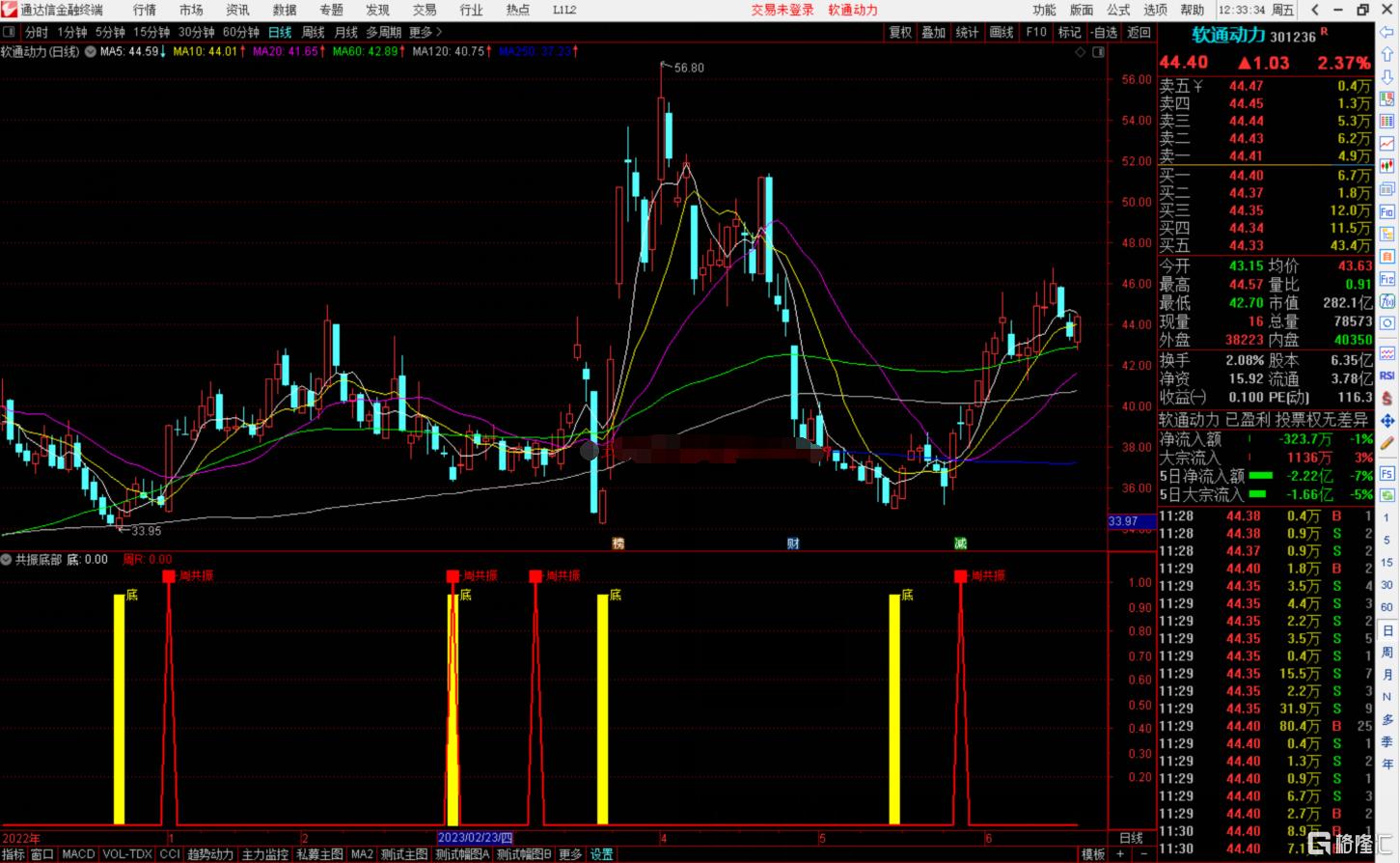This screenshot has height=863, width=1400.
Task: Click the 卖五 sell depth expander
Action: pos(1181,86)
